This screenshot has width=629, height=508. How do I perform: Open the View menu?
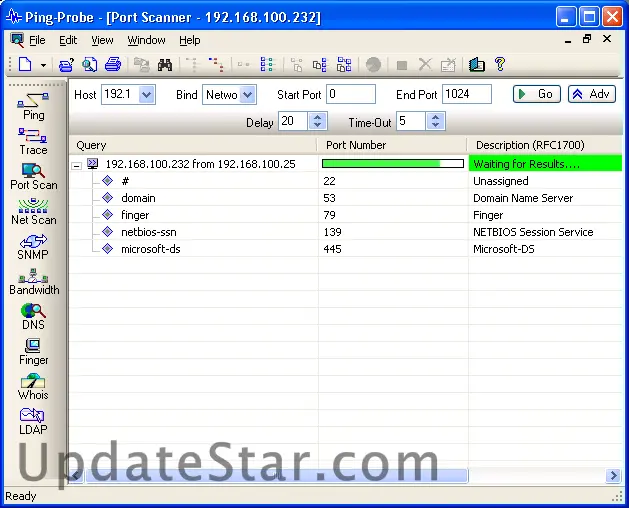coord(102,41)
